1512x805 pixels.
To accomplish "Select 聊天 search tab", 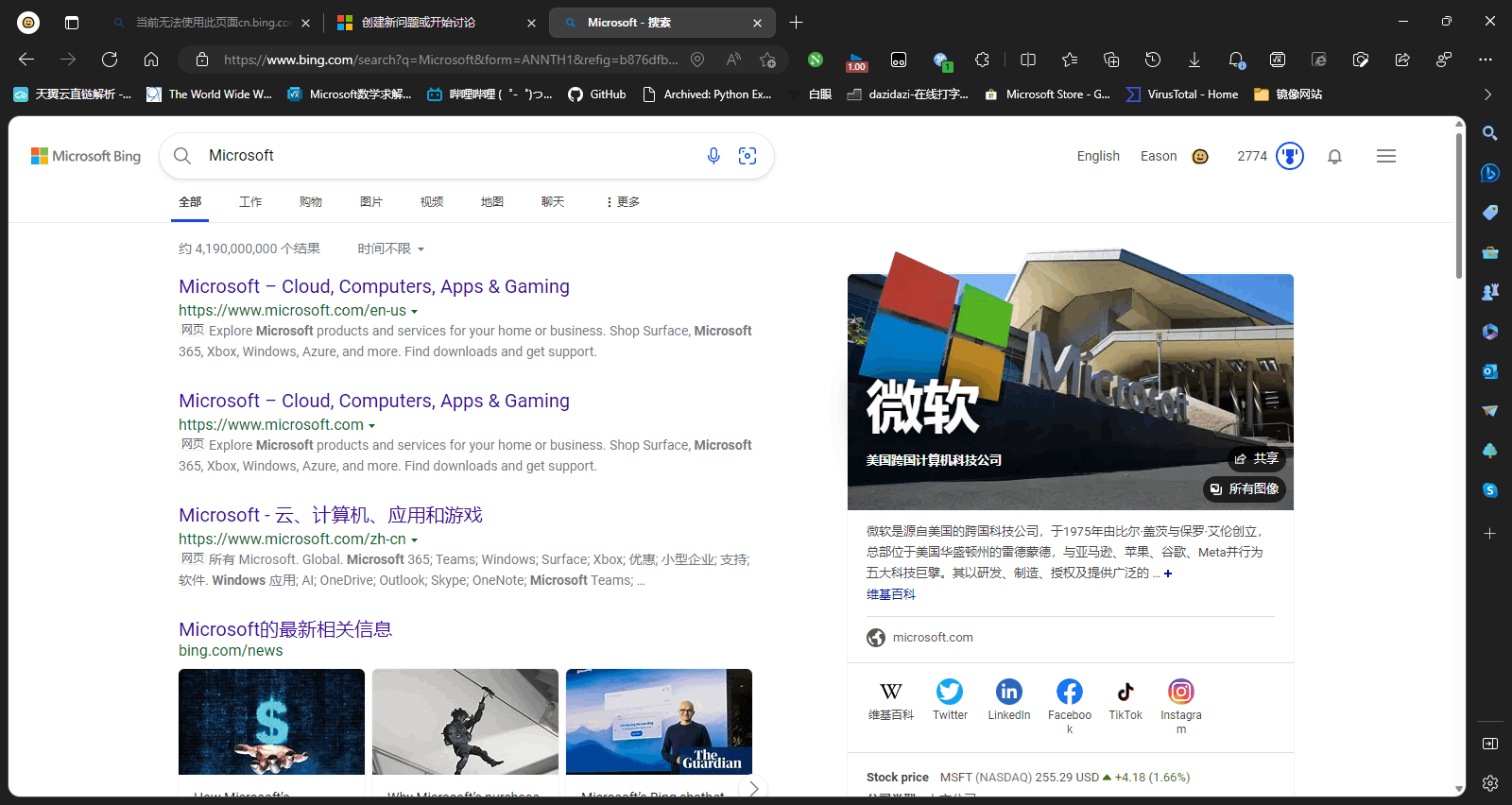I will click(x=553, y=202).
